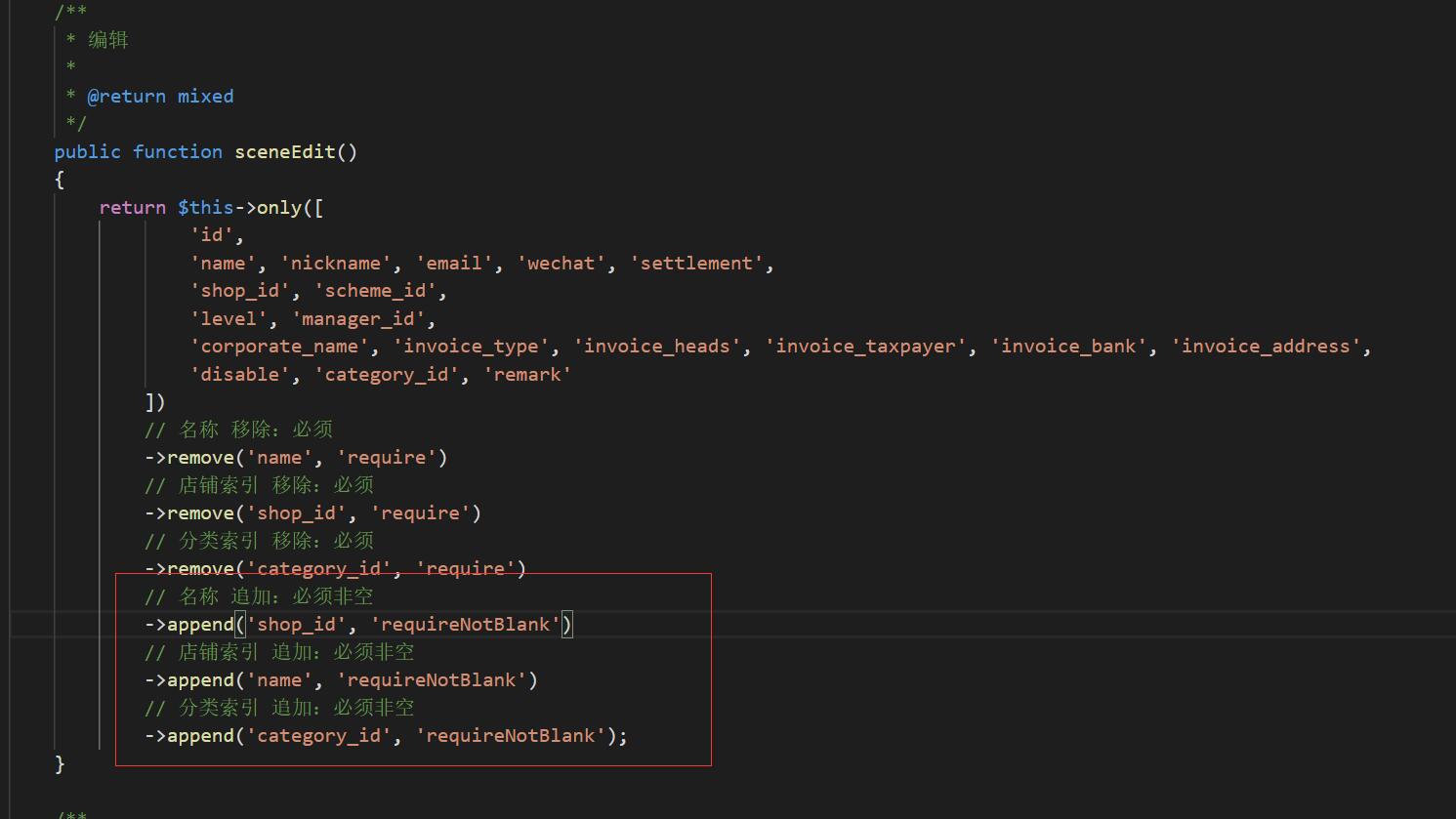Click the comment '分类索引 追加：必须非空'

(280, 708)
